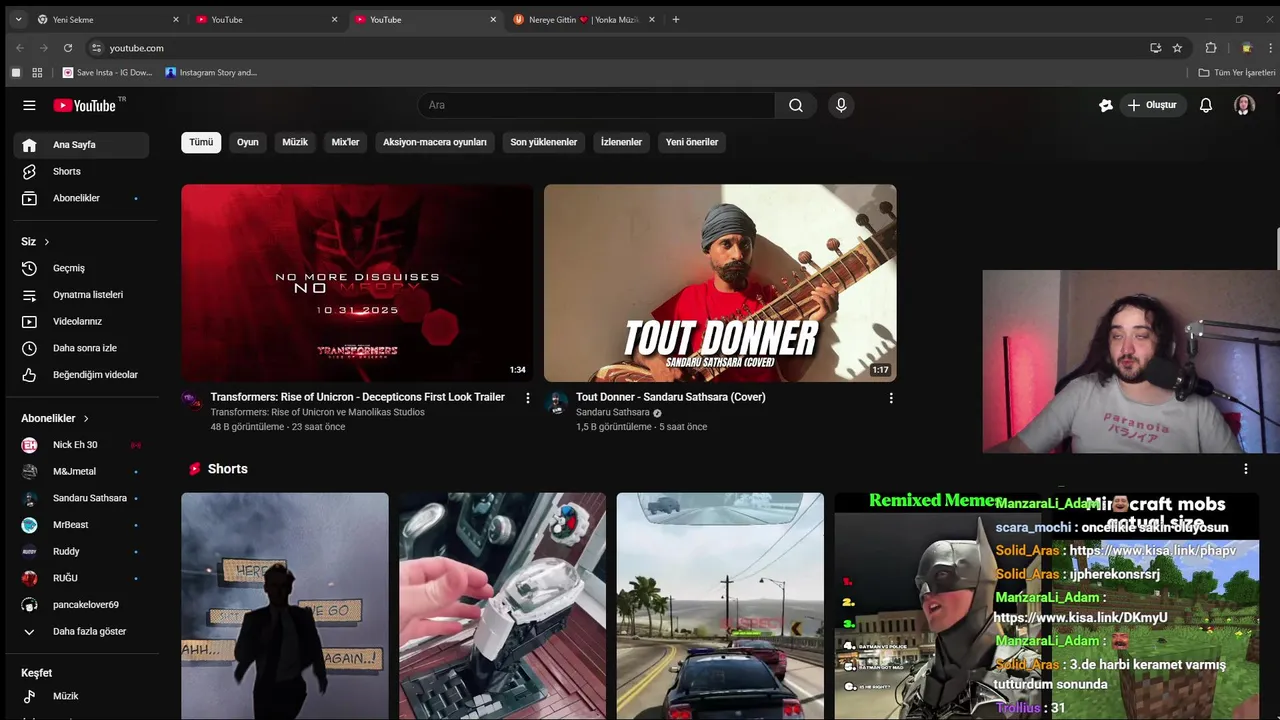
Task: Open a new browser tab
Action: click(676, 19)
